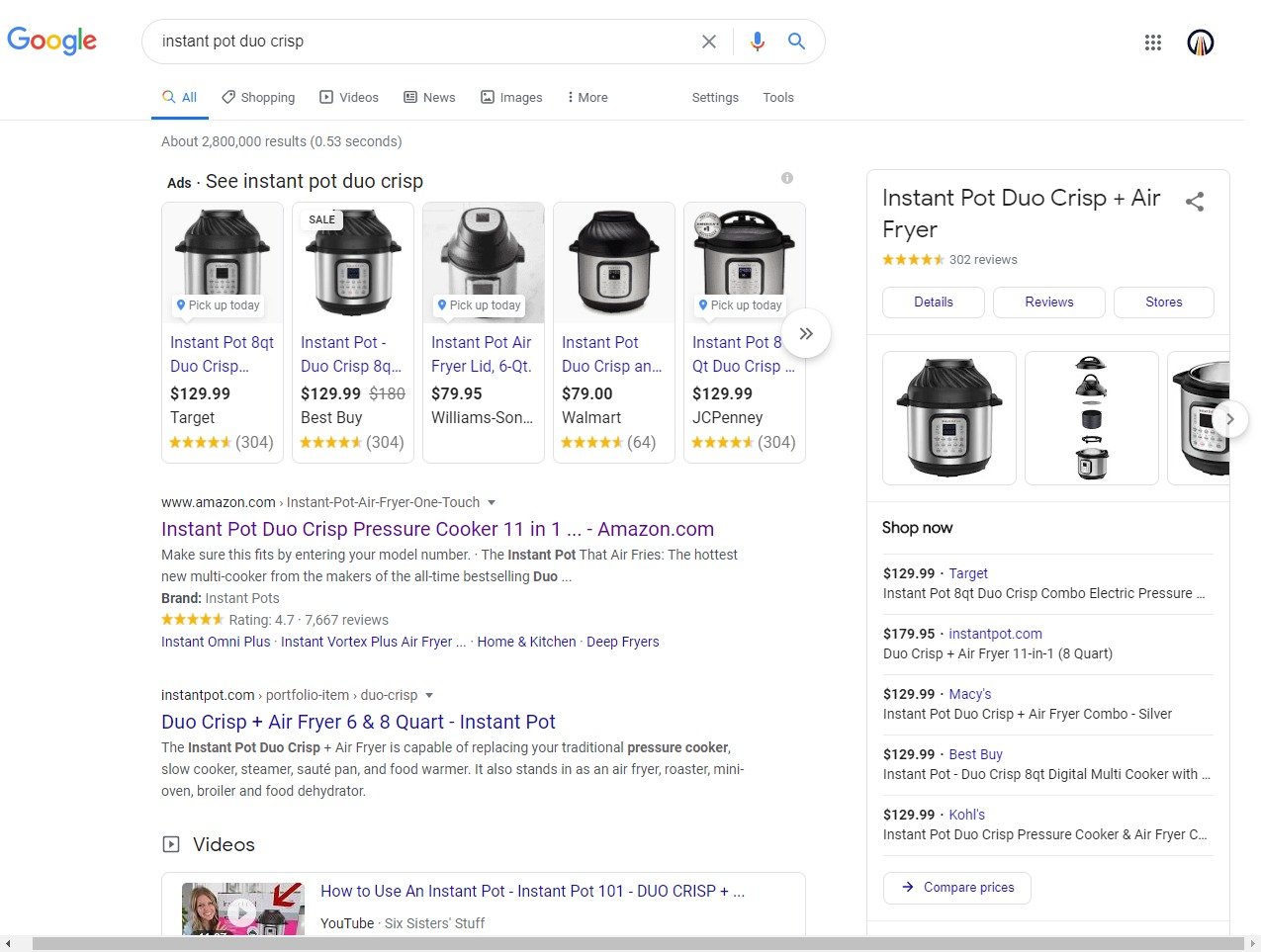
Task: Open the Home & Kitchen sitelink
Action: tap(526, 642)
